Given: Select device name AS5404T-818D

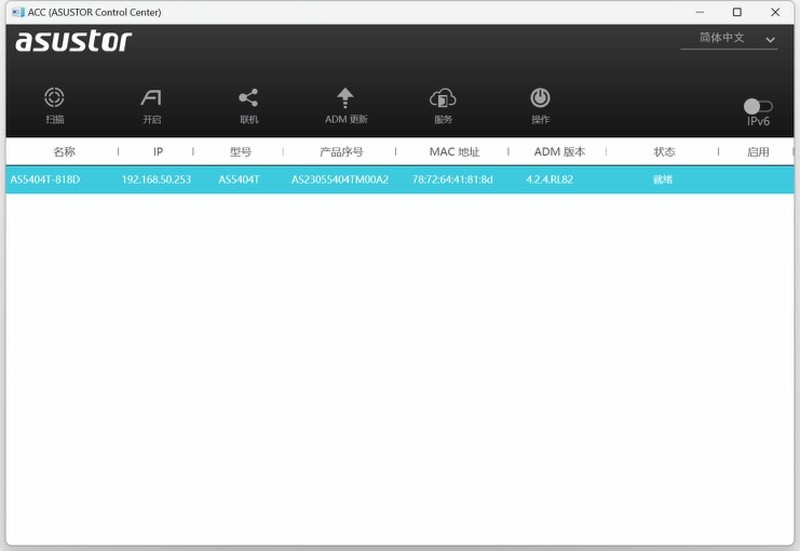Looking at the screenshot, I should pos(45,180).
